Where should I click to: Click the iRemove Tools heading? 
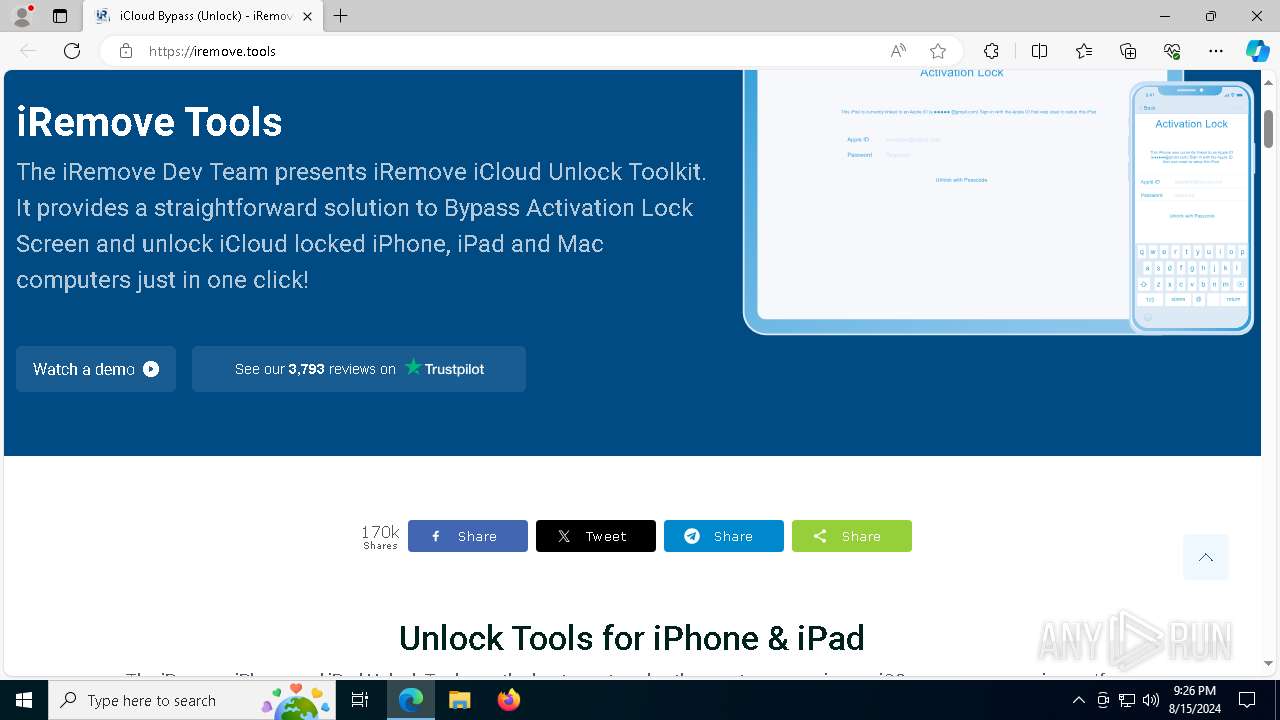click(x=149, y=122)
